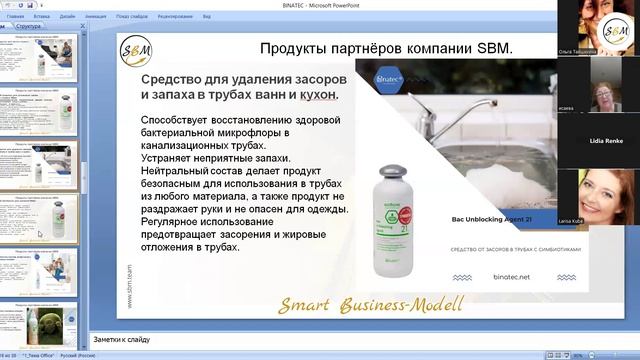This screenshot has width=640, height=360.
Task: Select slide thumbnail with family photo
Action: coord(38,272)
